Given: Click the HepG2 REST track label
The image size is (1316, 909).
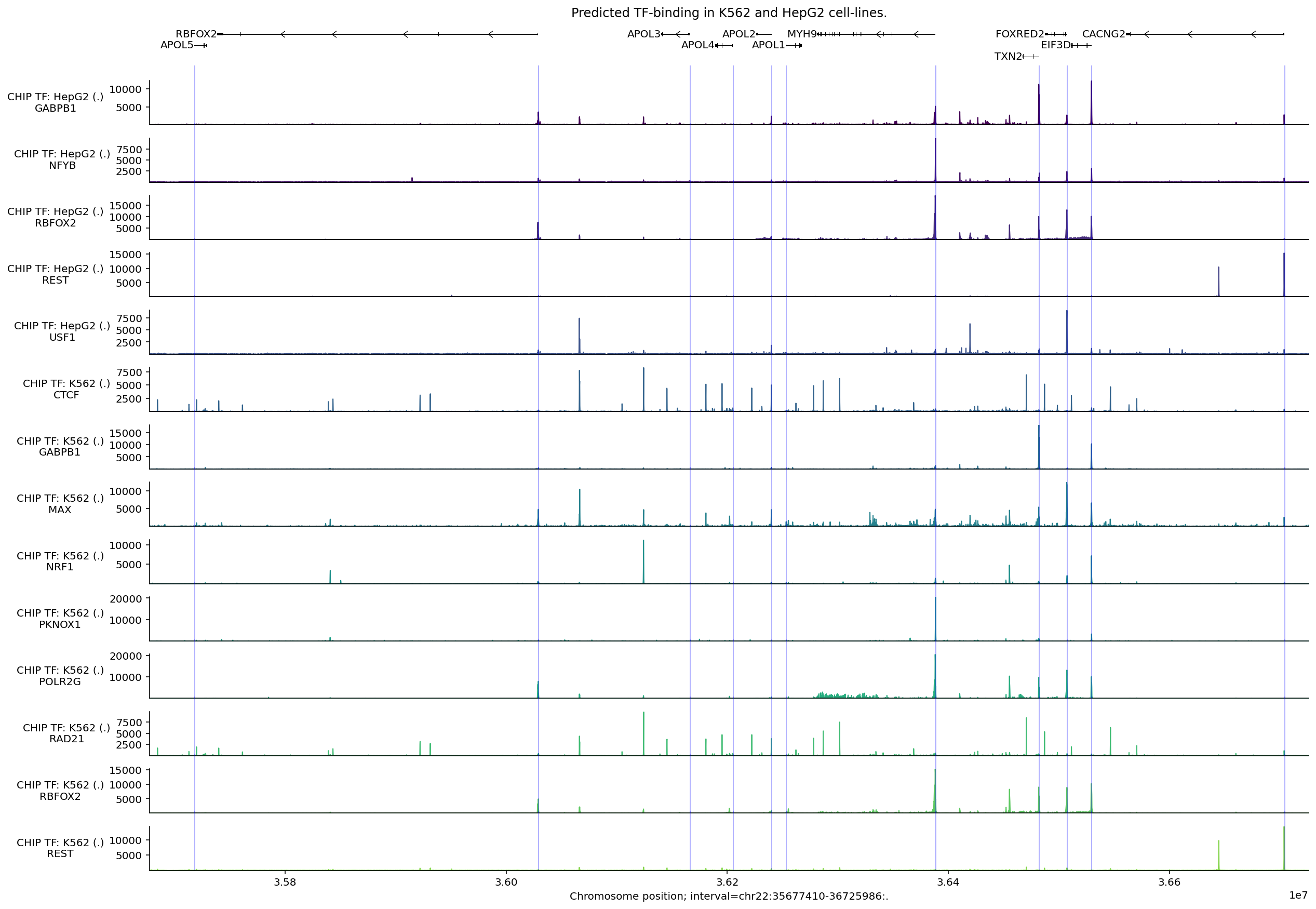Looking at the screenshot, I should point(55,274).
